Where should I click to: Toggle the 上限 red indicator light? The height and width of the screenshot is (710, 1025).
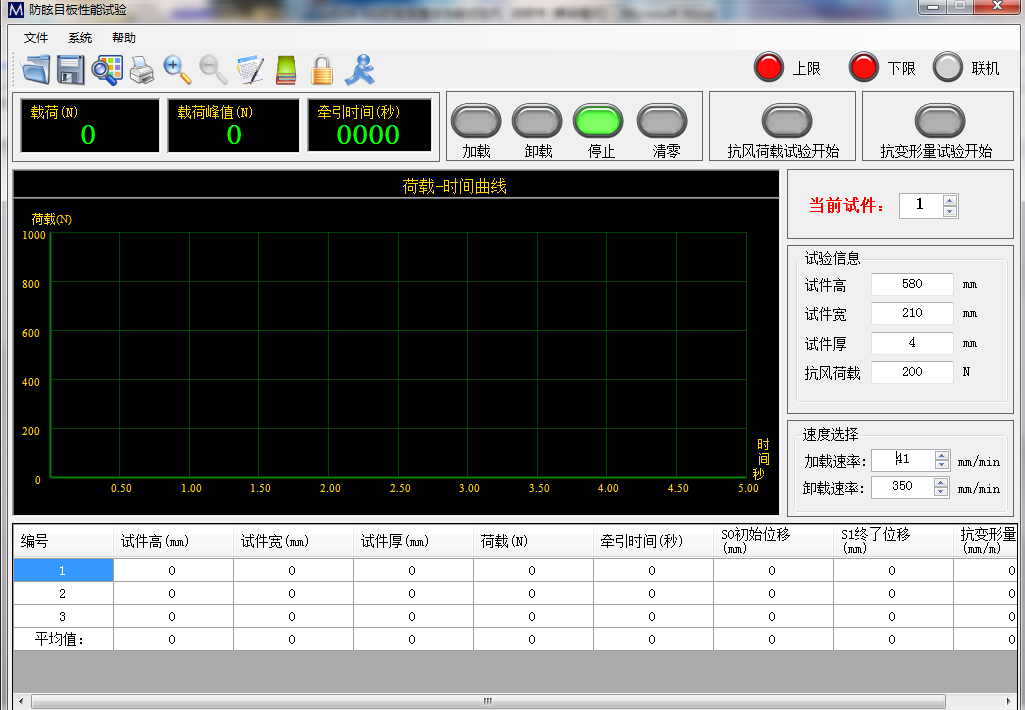coord(770,67)
